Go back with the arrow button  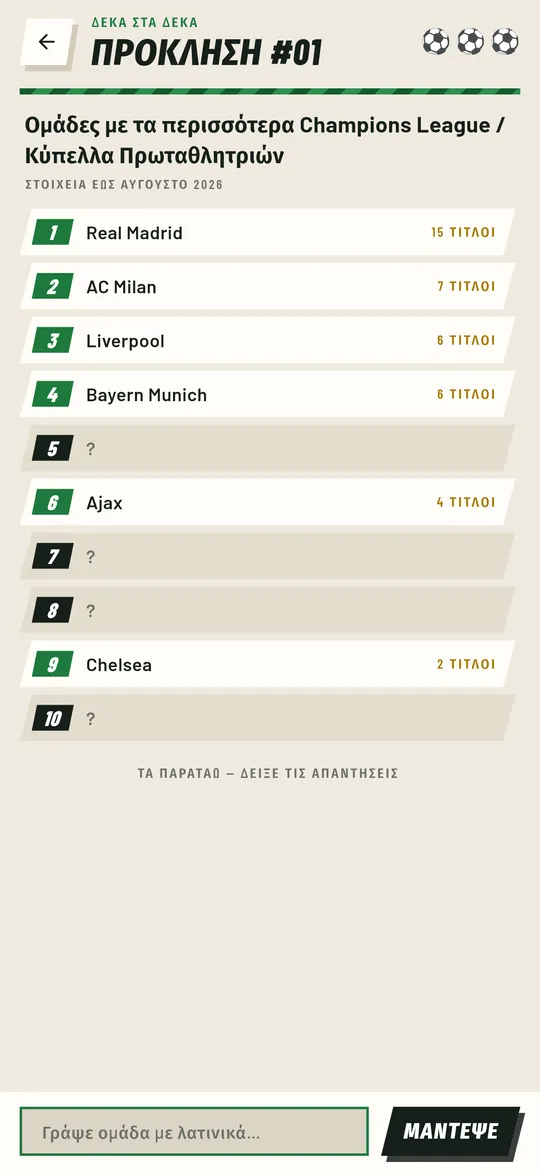point(46,41)
